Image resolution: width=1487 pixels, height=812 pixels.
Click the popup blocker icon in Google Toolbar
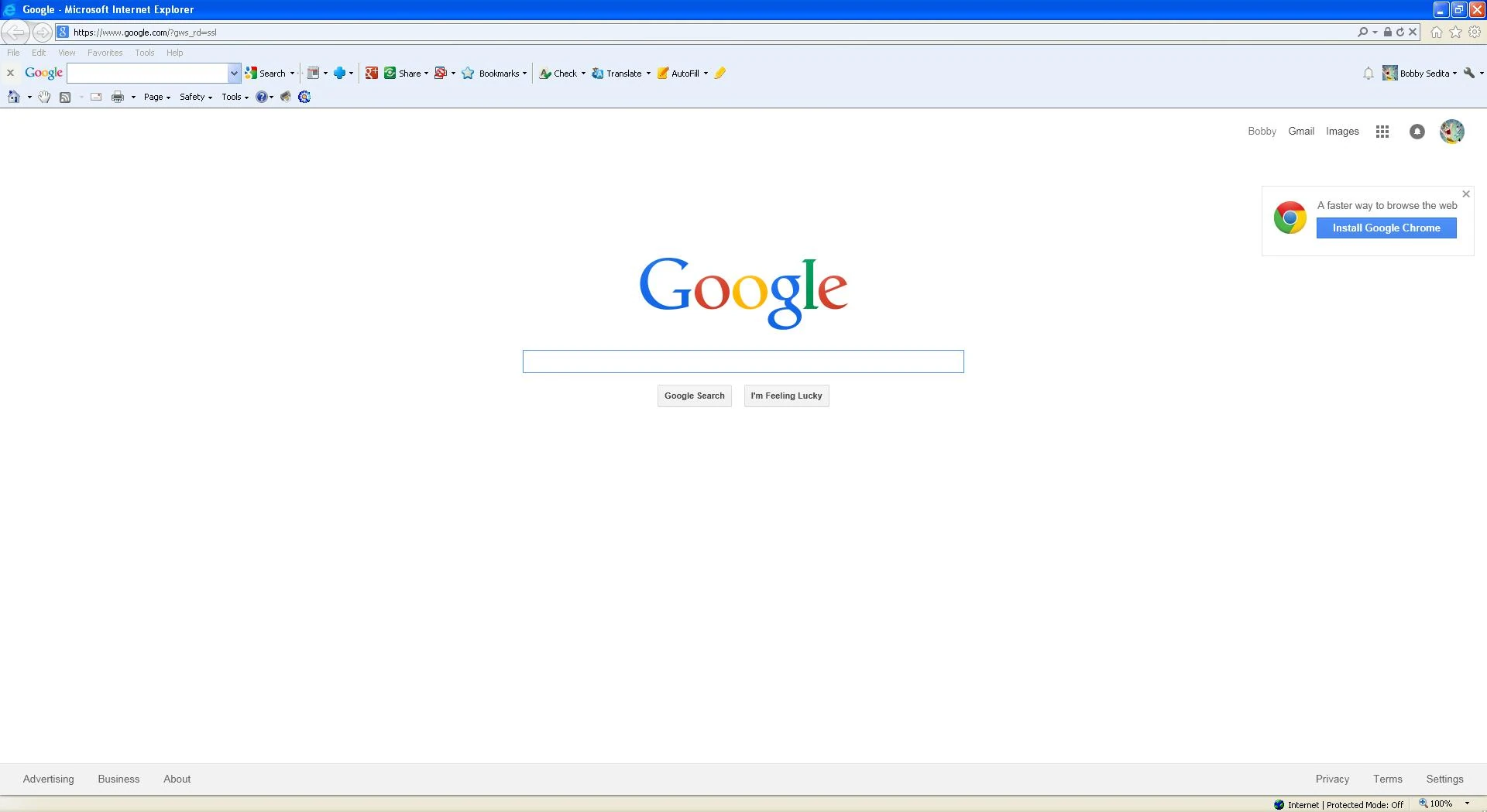pyautogui.click(x=441, y=73)
